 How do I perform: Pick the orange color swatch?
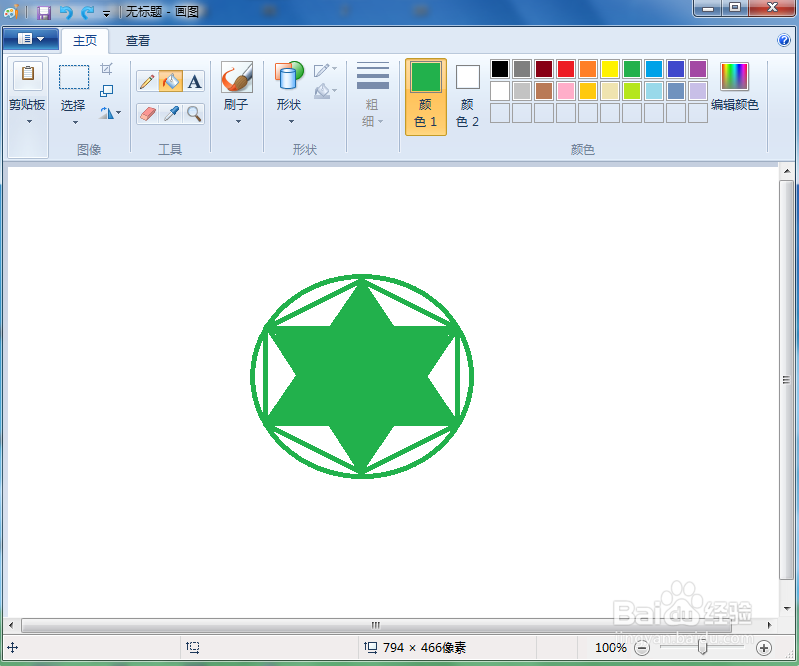pos(588,69)
